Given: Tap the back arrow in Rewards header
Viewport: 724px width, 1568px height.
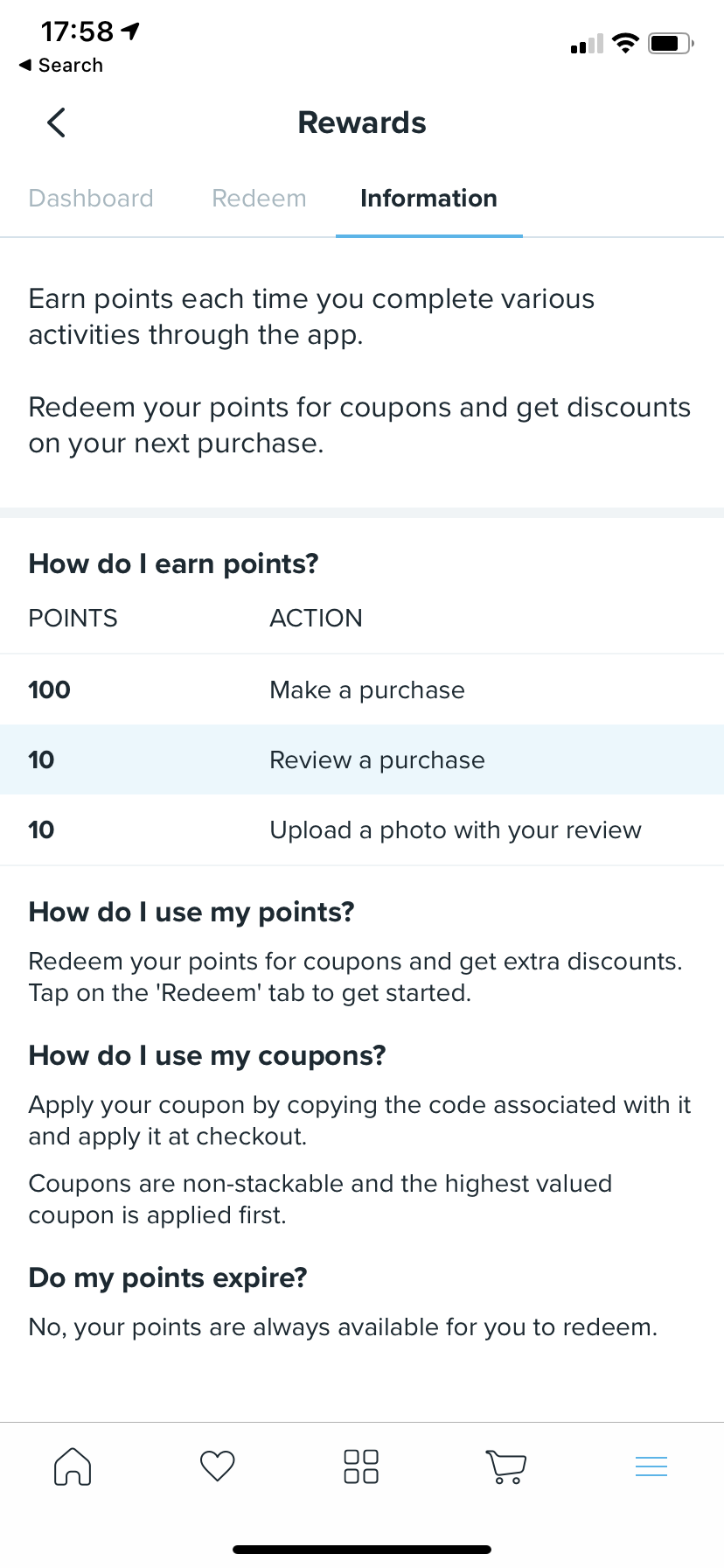Looking at the screenshot, I should coord(57,122).
